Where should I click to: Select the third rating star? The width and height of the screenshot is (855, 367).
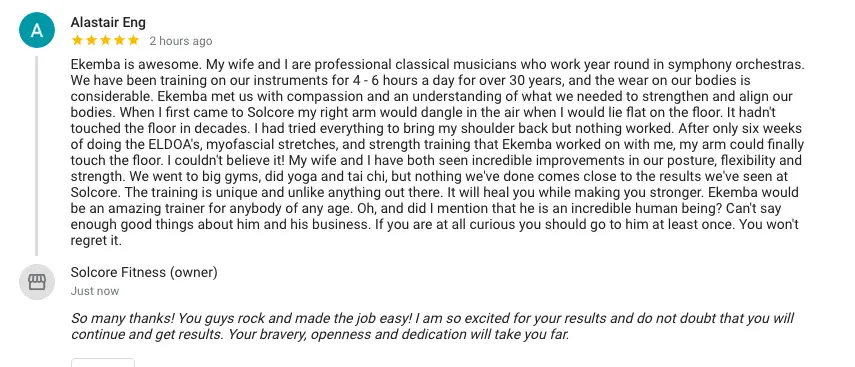[105, 40]
